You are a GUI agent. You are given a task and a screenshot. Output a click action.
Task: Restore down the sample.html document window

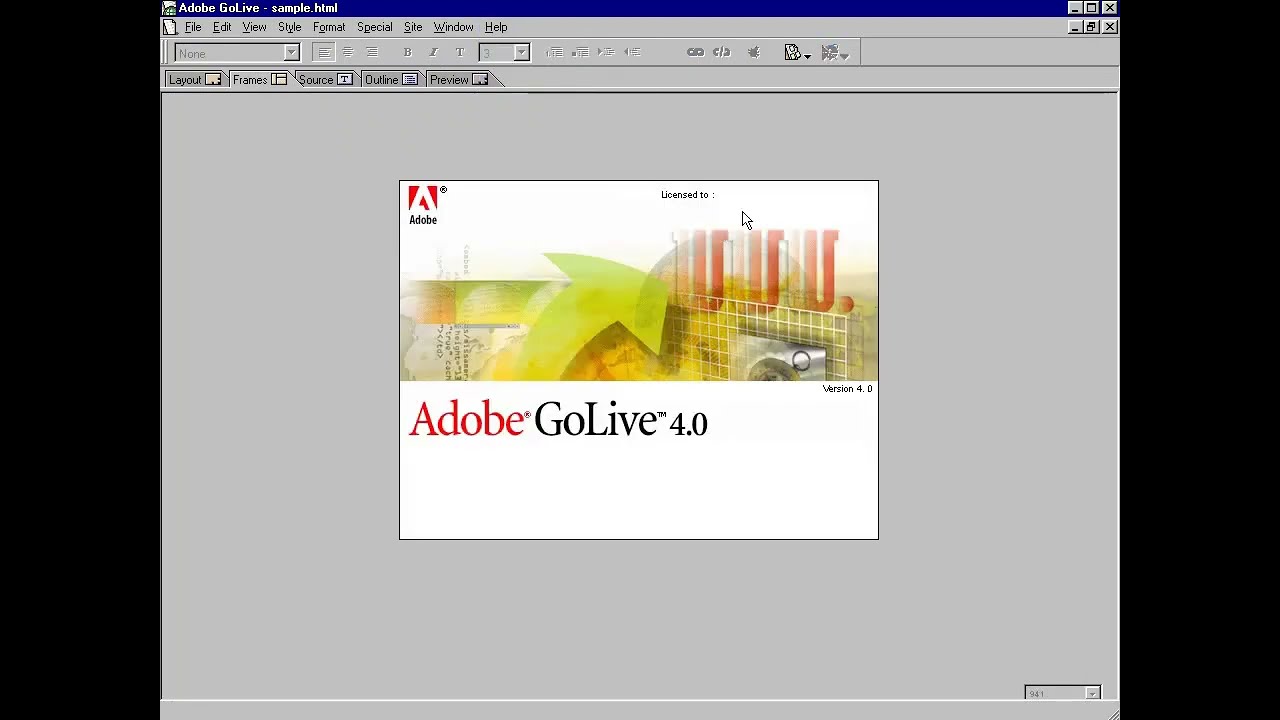click(x=1091, y=27)
